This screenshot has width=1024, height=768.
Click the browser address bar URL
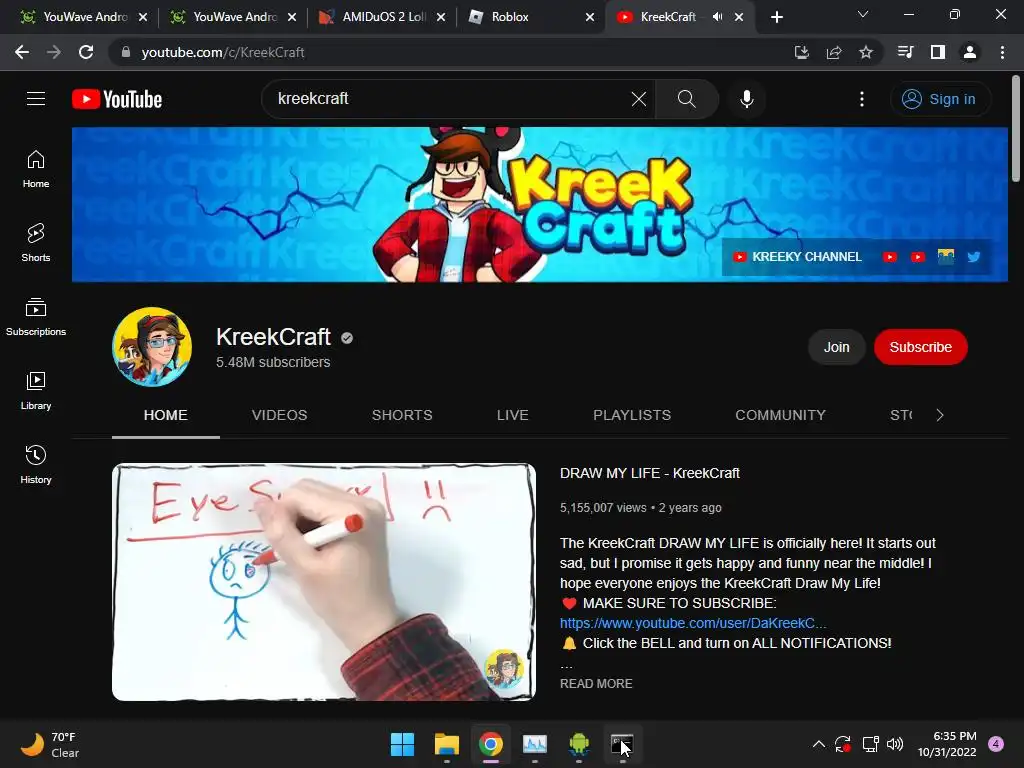223,52
